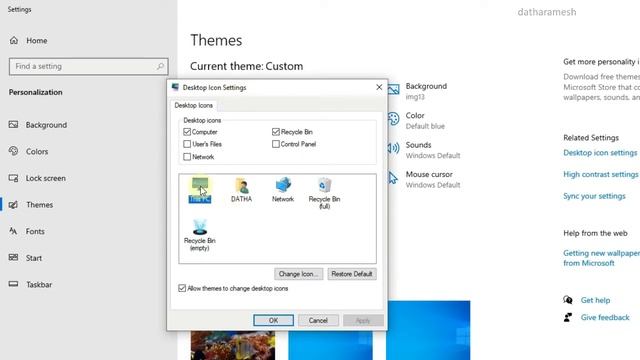Open Background img13 theme option
640x360 pixels.
point(426,91)
